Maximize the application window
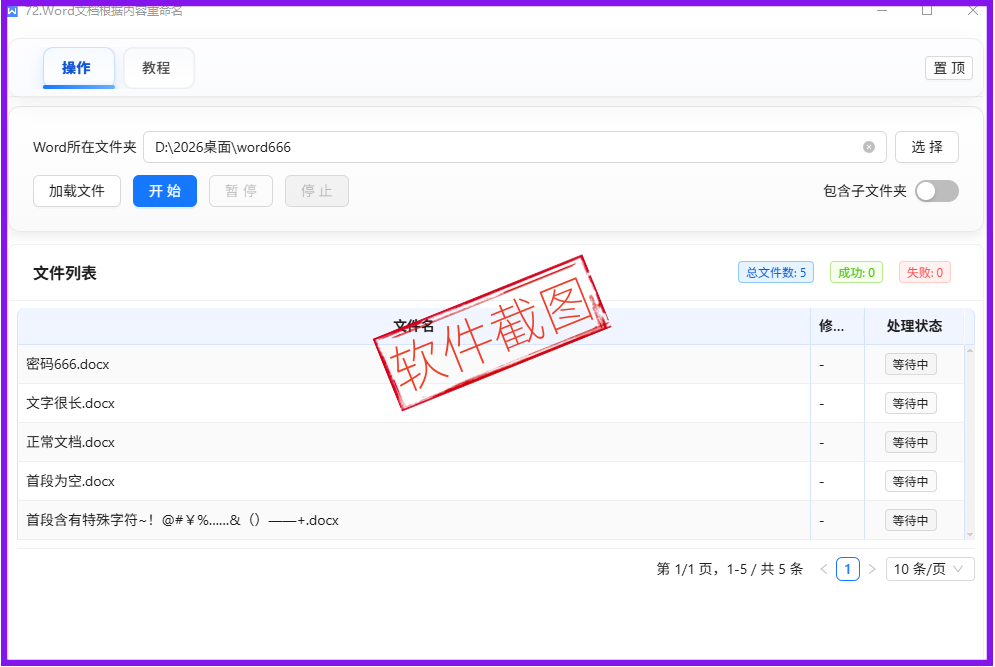Image resolution: width=995 pixels, height=667 pixels. pyautogui.click(x=927, y=9)
